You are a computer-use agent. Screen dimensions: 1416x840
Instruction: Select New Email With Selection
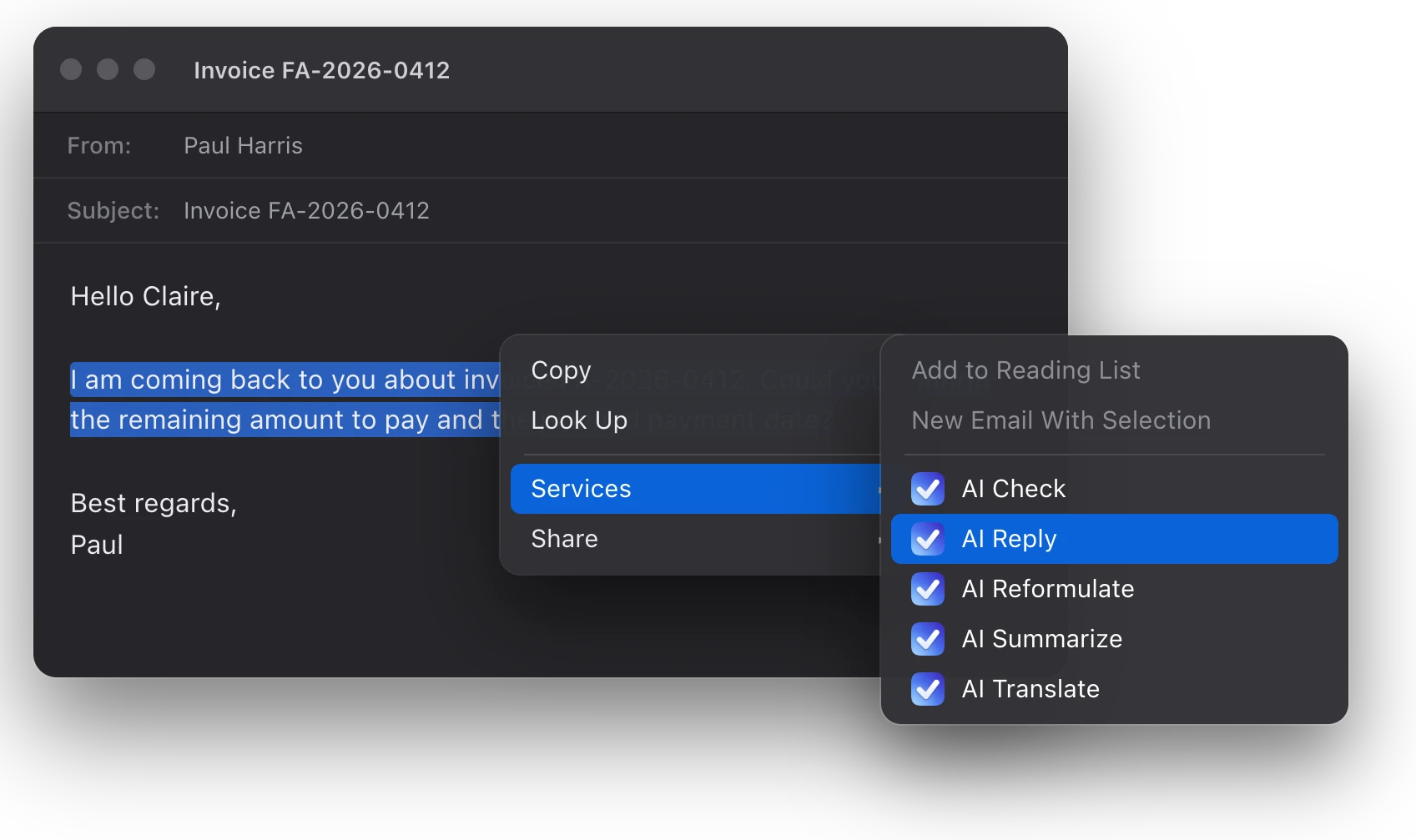tap(1114, 420)
